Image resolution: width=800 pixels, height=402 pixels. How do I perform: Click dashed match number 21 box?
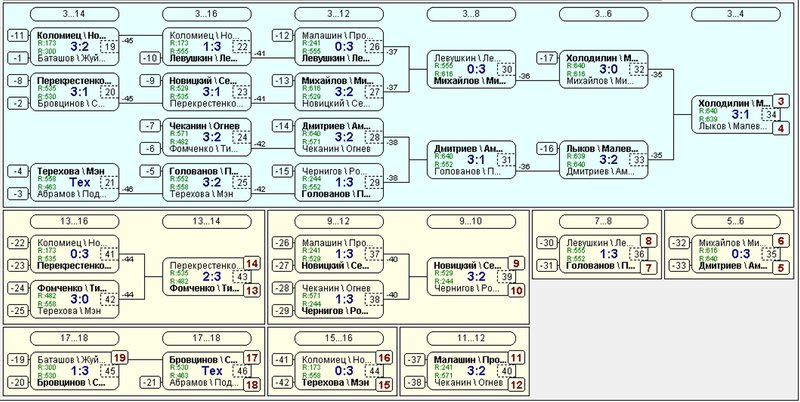coord(108,183)
